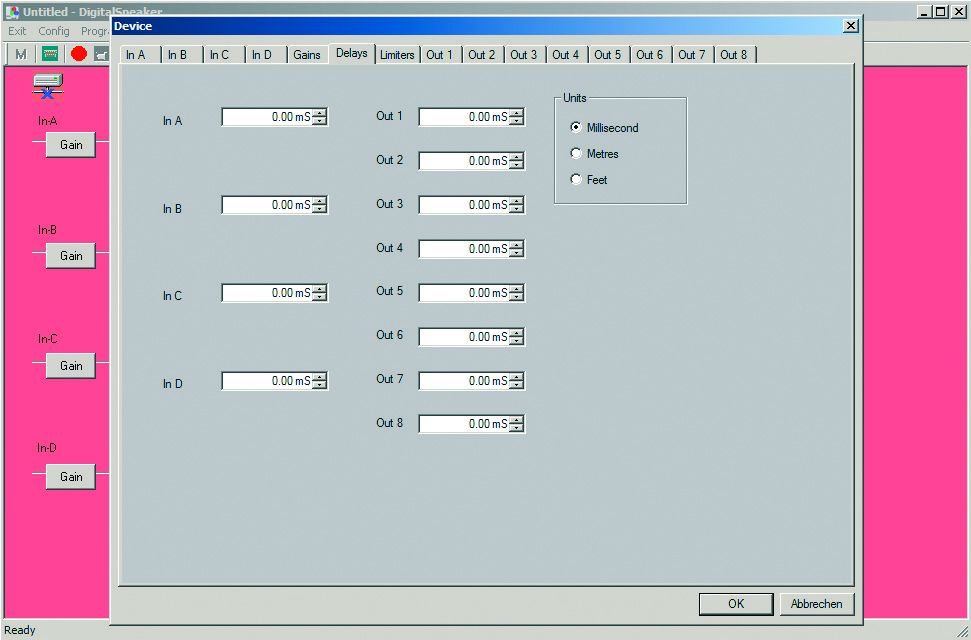Increase Out 7 delay with up arrow
Screen dimensions: 971x640
[x=516, y=377]
